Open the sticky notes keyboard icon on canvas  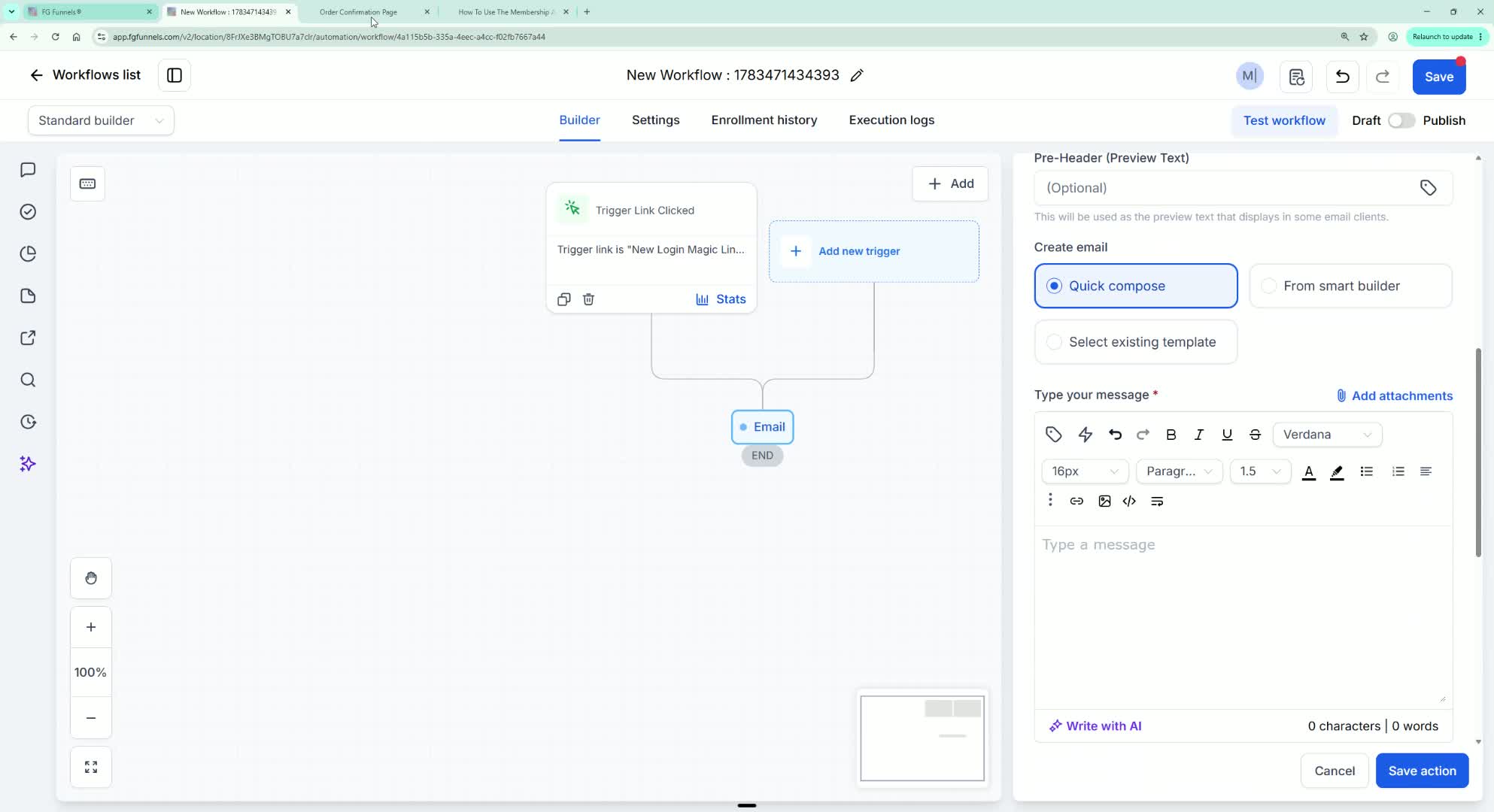pos(87,183)
